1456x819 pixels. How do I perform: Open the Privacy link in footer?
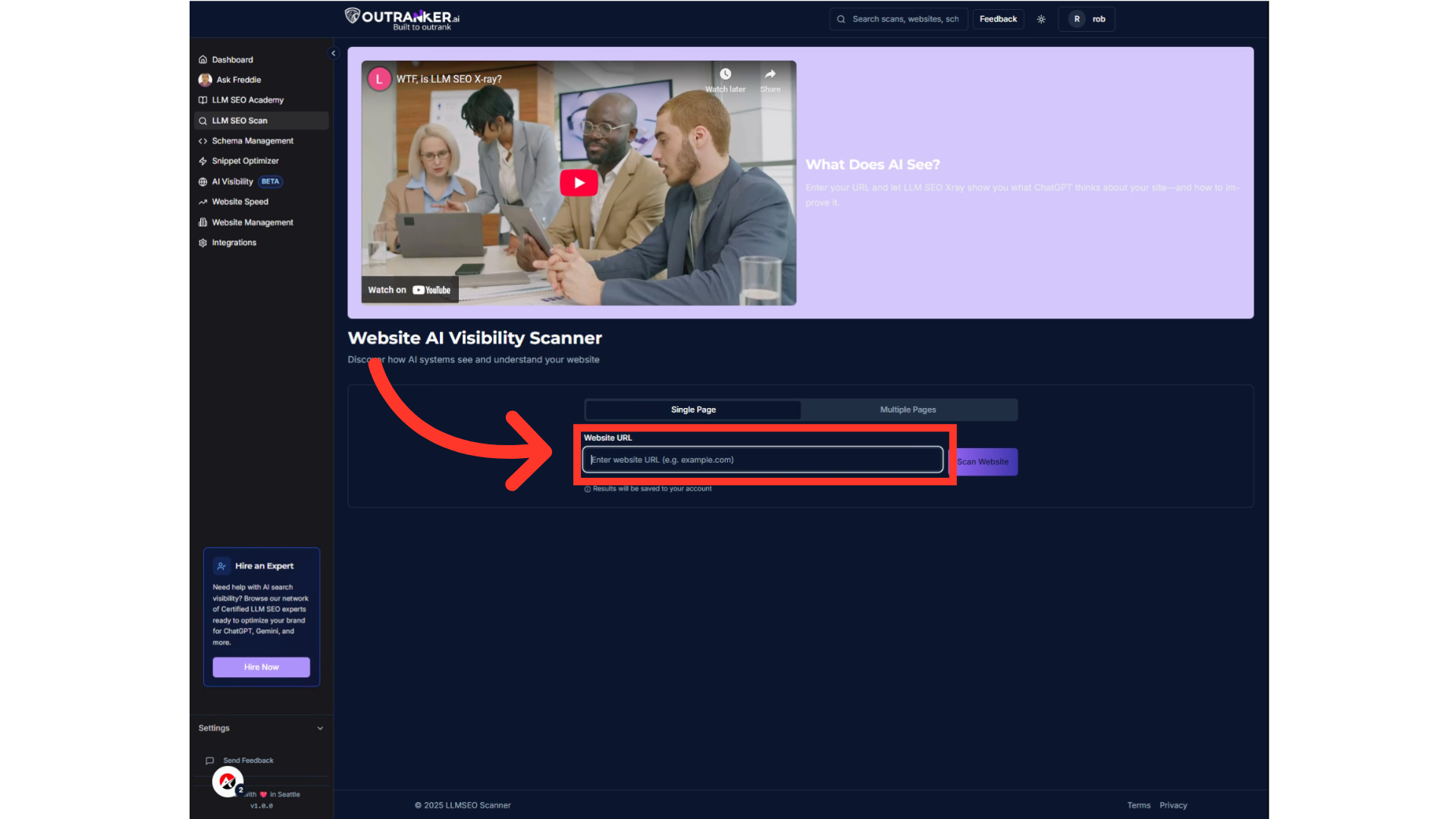(1172, 805)
